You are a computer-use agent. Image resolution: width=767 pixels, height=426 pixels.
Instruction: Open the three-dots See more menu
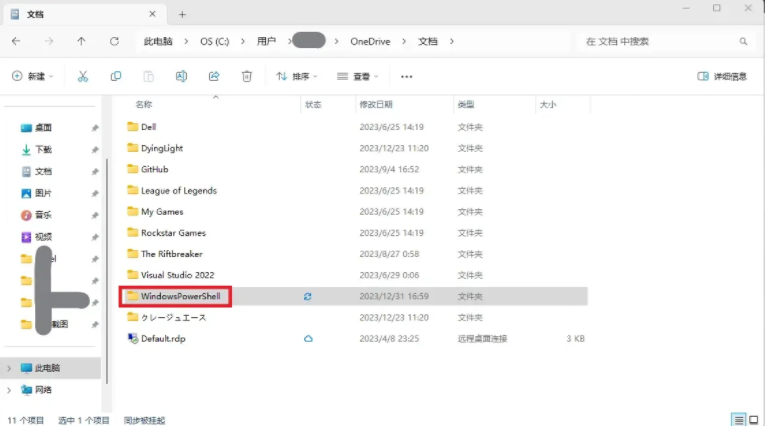point(406,76)
